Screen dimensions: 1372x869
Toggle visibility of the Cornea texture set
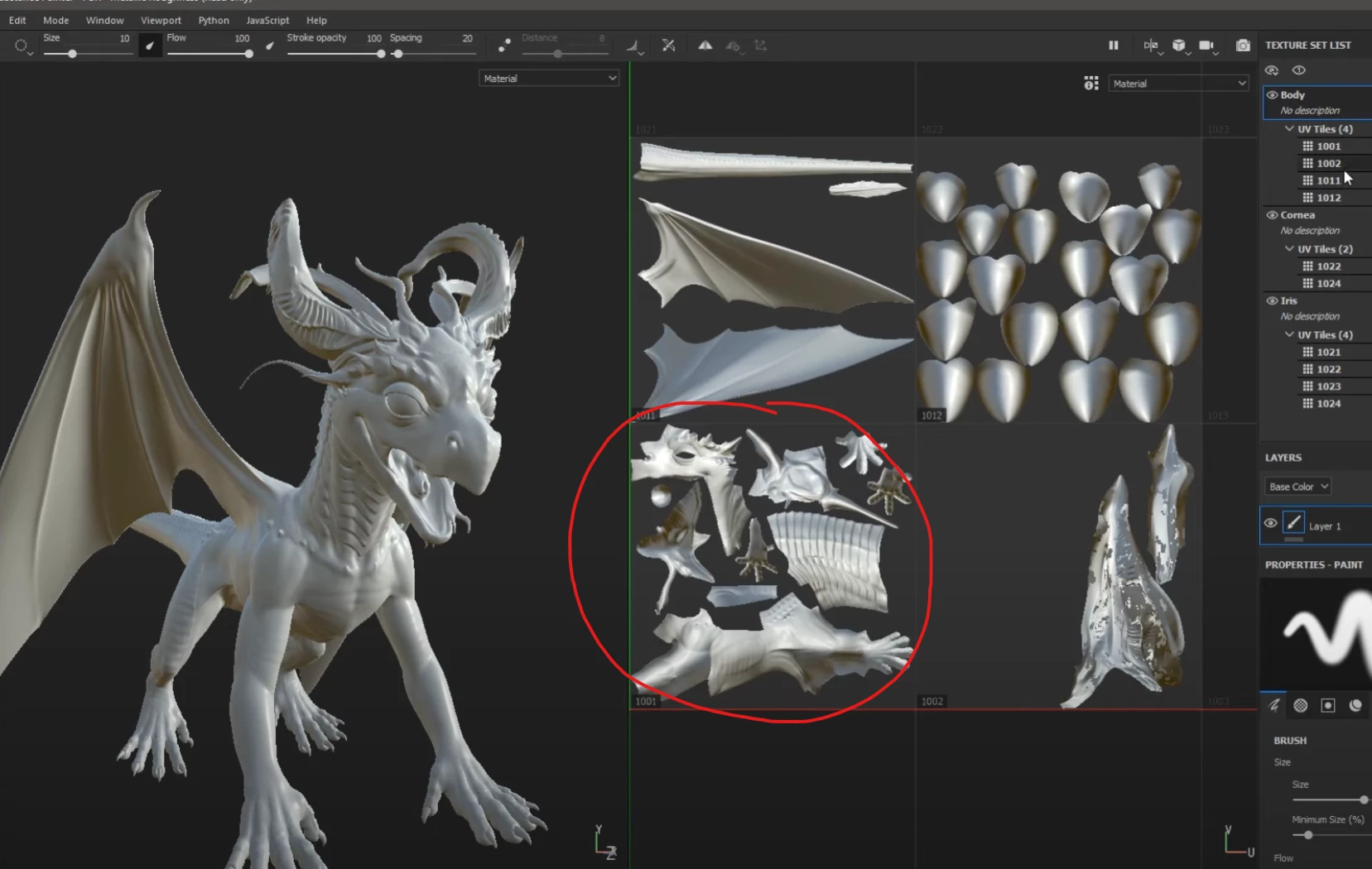(1272, 215)
